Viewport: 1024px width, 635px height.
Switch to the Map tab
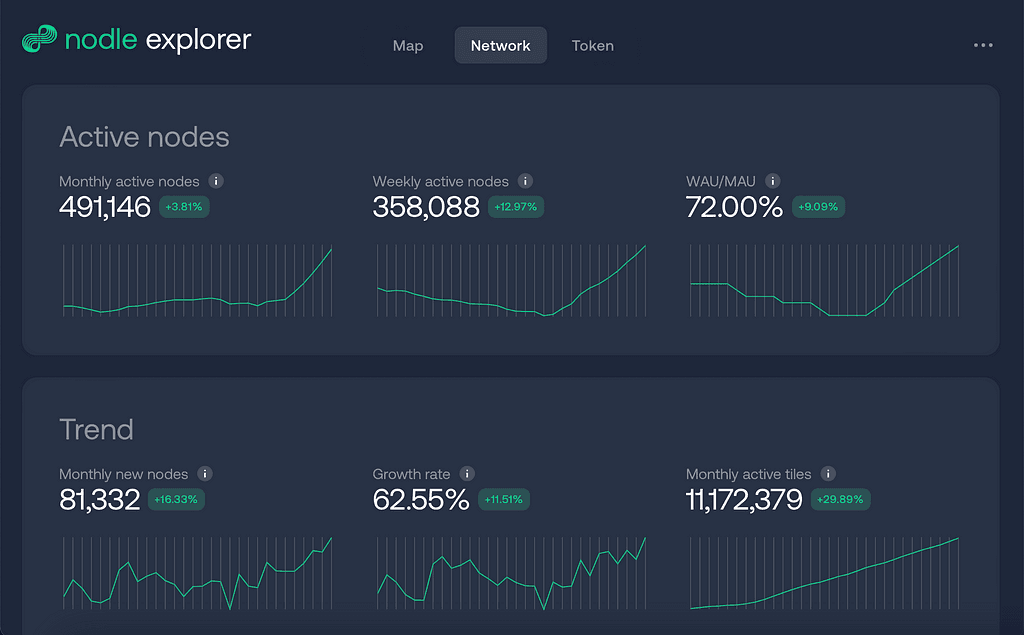(408, 46)
